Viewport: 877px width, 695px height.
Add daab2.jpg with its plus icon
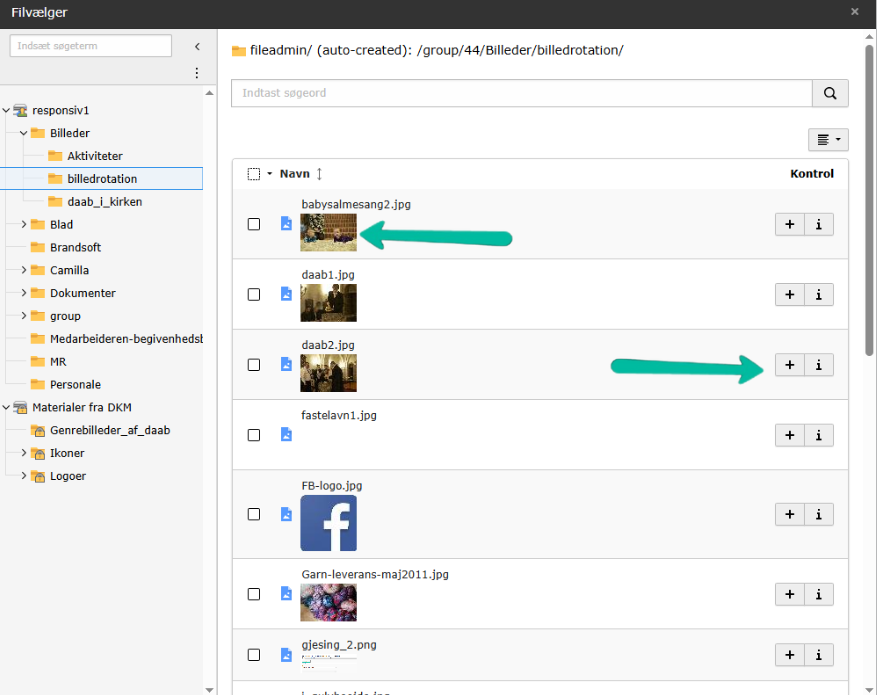pos(789,365)
